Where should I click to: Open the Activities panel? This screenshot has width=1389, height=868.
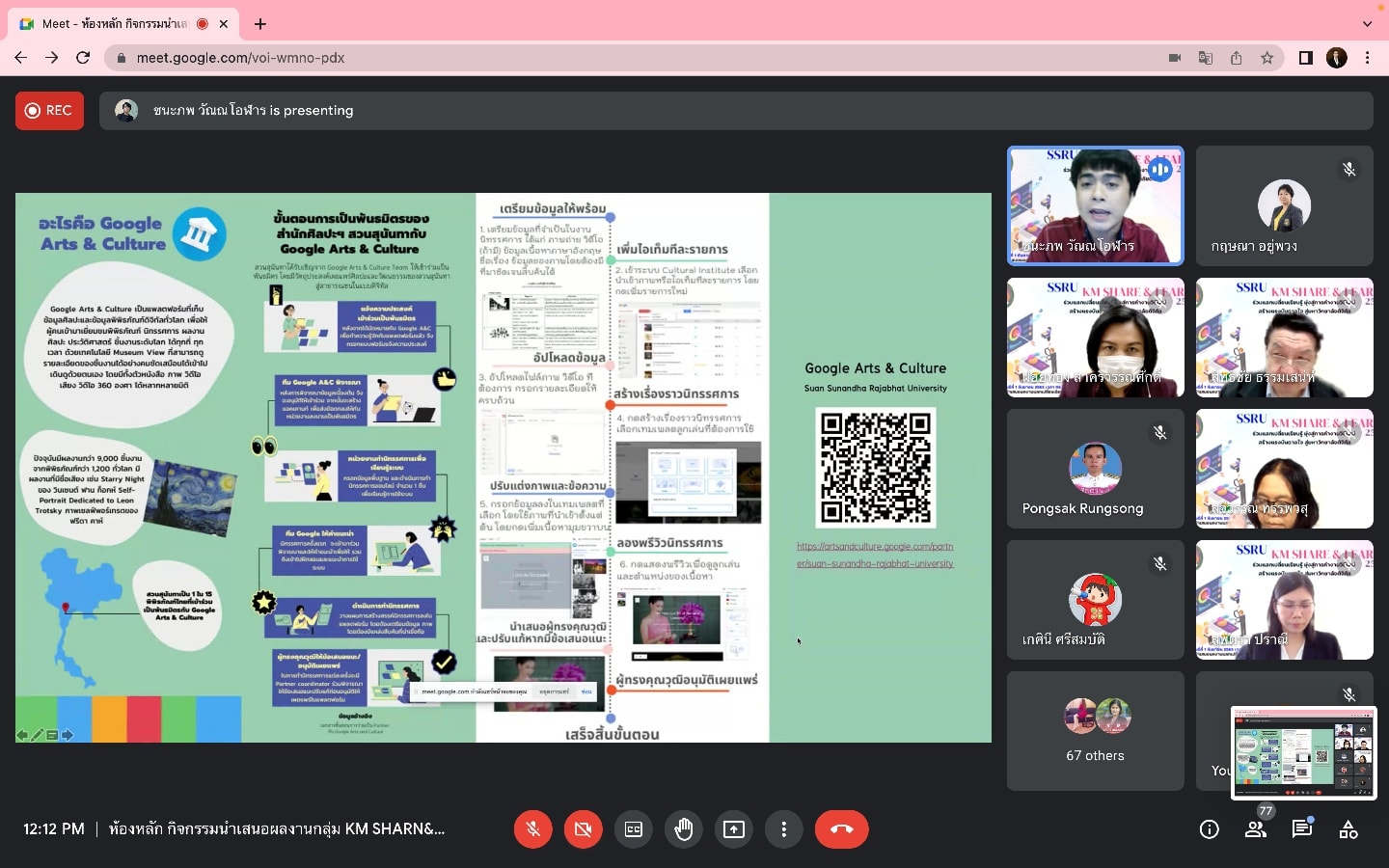1348,829
